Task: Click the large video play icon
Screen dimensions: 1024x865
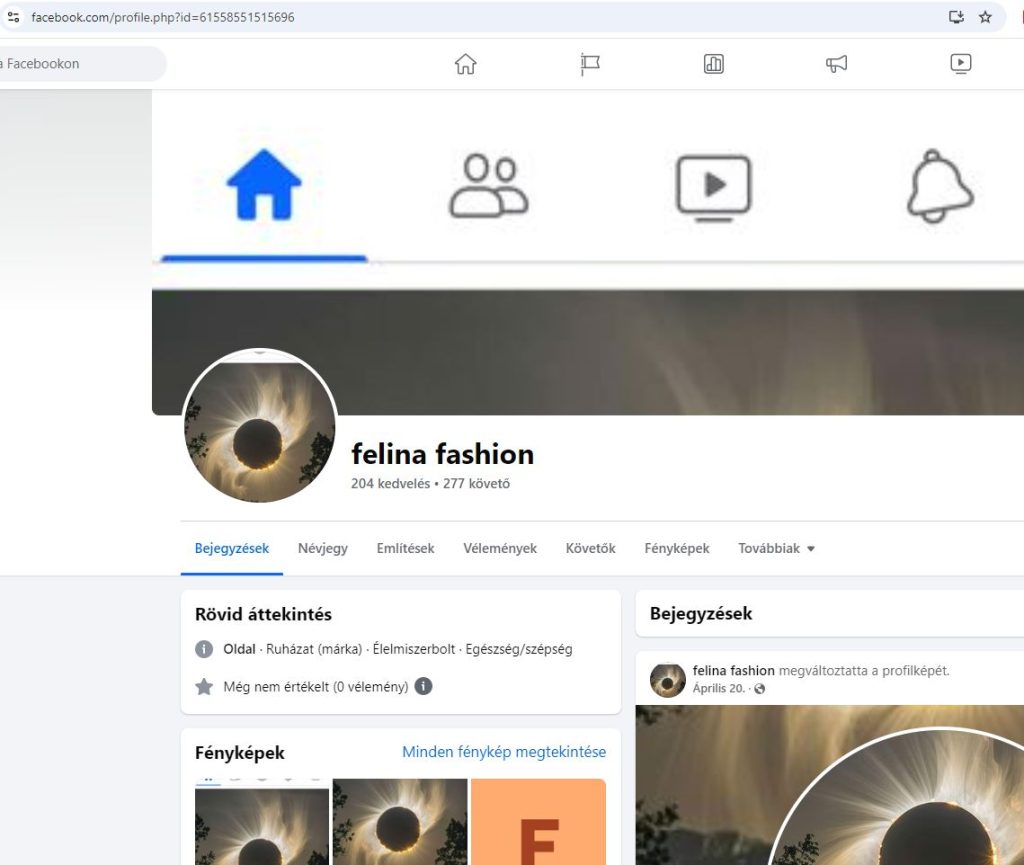Action: (713, 188)
